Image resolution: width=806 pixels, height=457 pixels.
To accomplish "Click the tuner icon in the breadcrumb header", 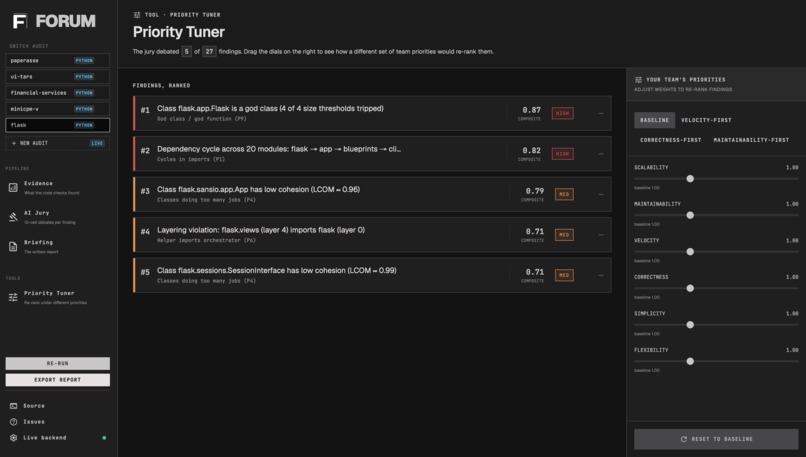I will [137, 15].
